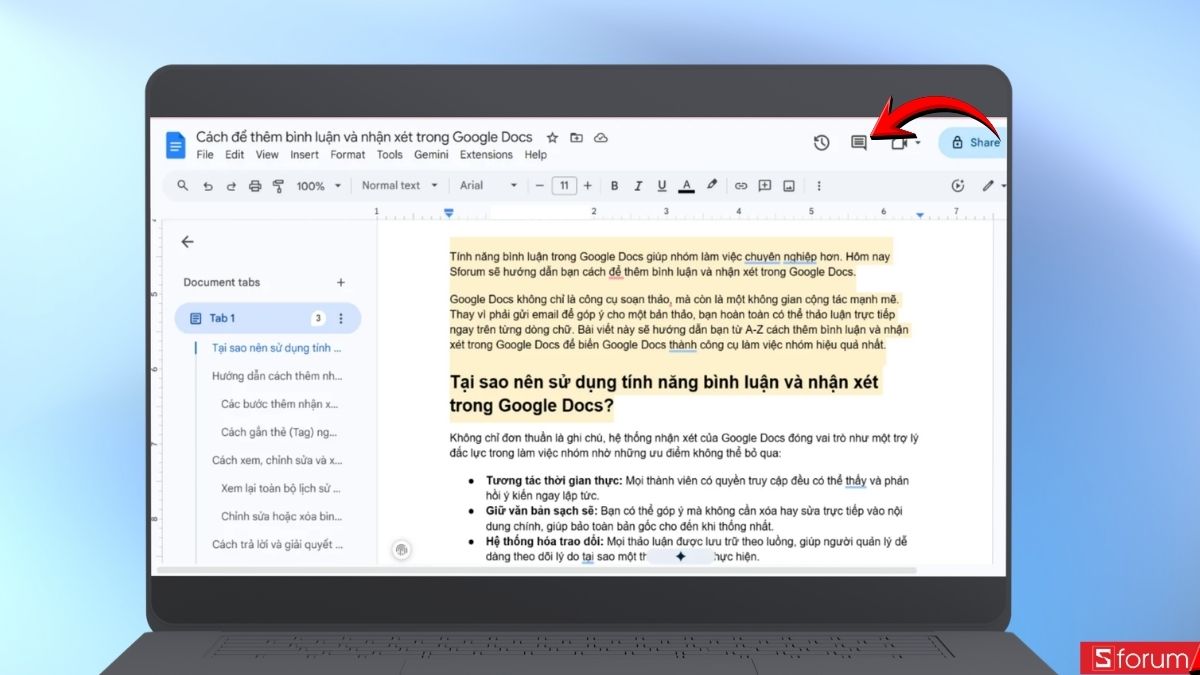Open the View menu
The image size is (1200, 675).
pos(267,155)
